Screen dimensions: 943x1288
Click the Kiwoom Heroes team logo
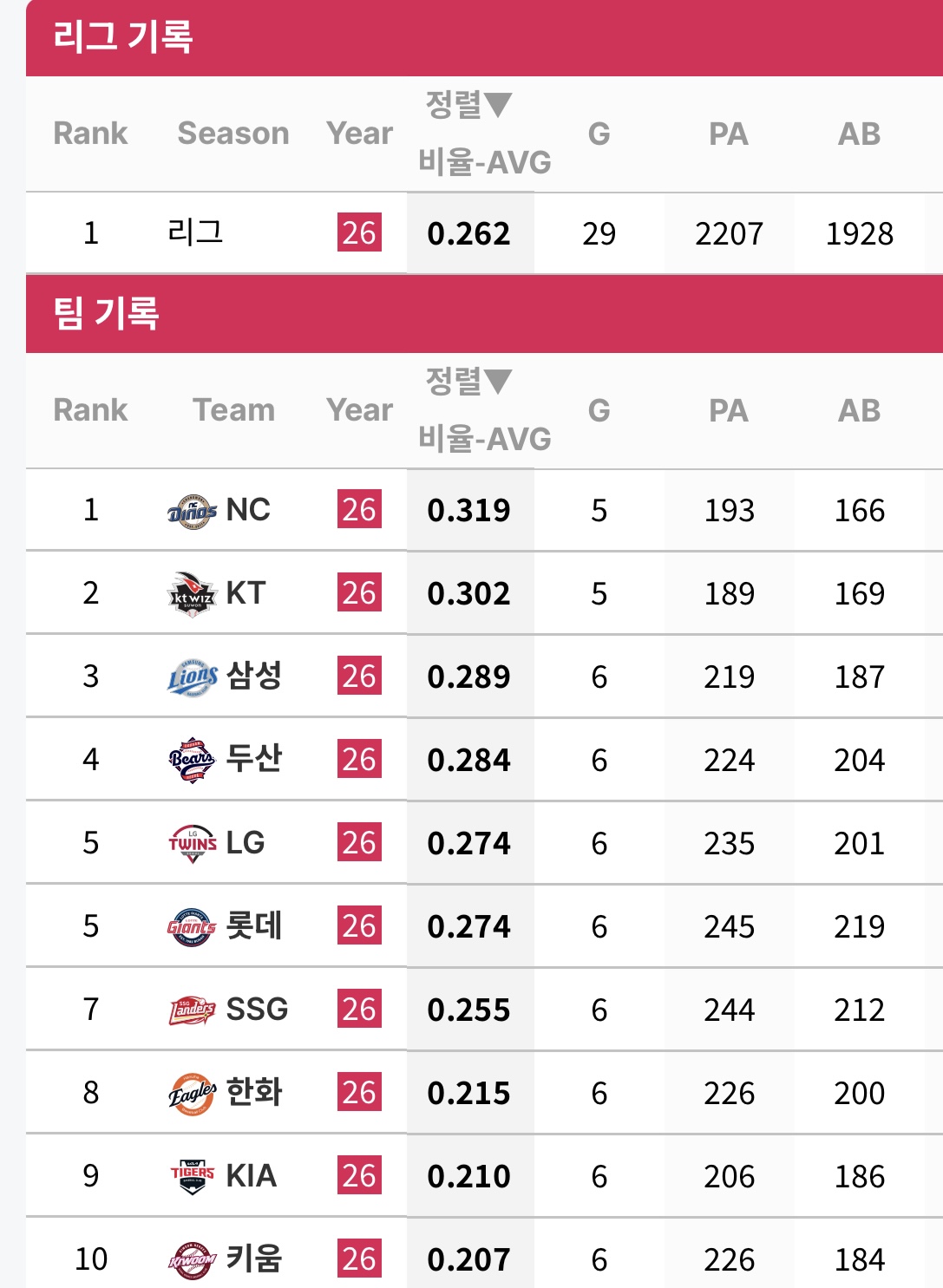(x=192, y=1260)
